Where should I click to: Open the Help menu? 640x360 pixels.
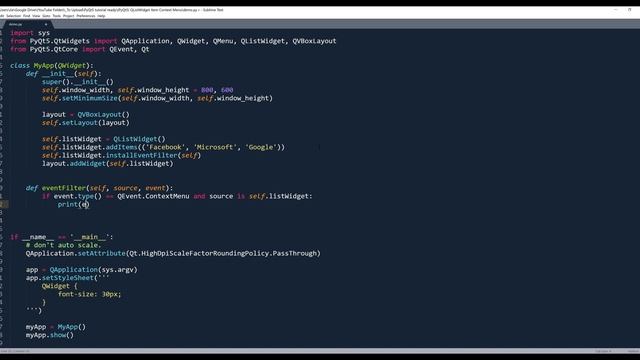(x=101, y=16)
